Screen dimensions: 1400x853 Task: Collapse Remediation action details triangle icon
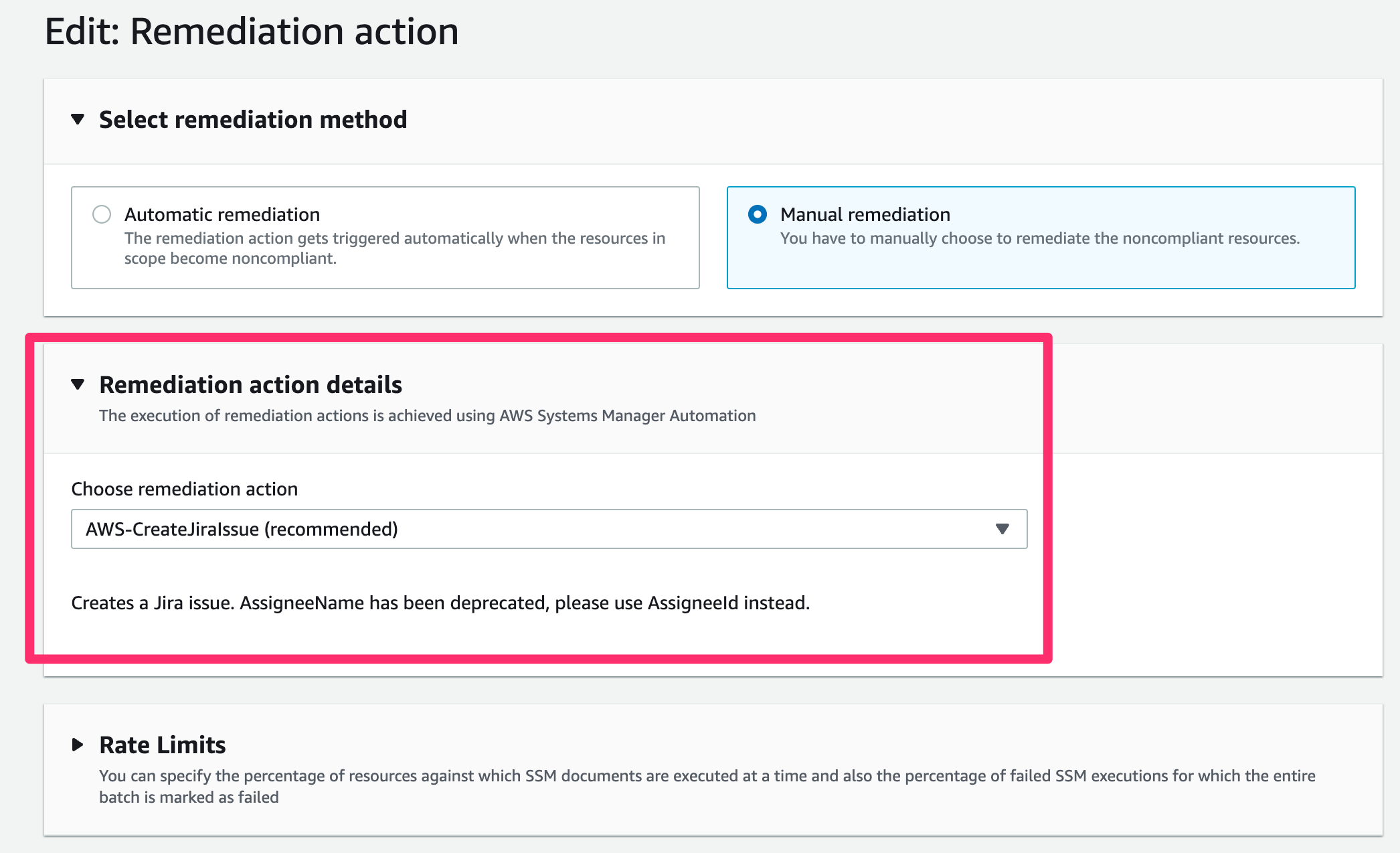pyautogui.click(x=78, y=384)
